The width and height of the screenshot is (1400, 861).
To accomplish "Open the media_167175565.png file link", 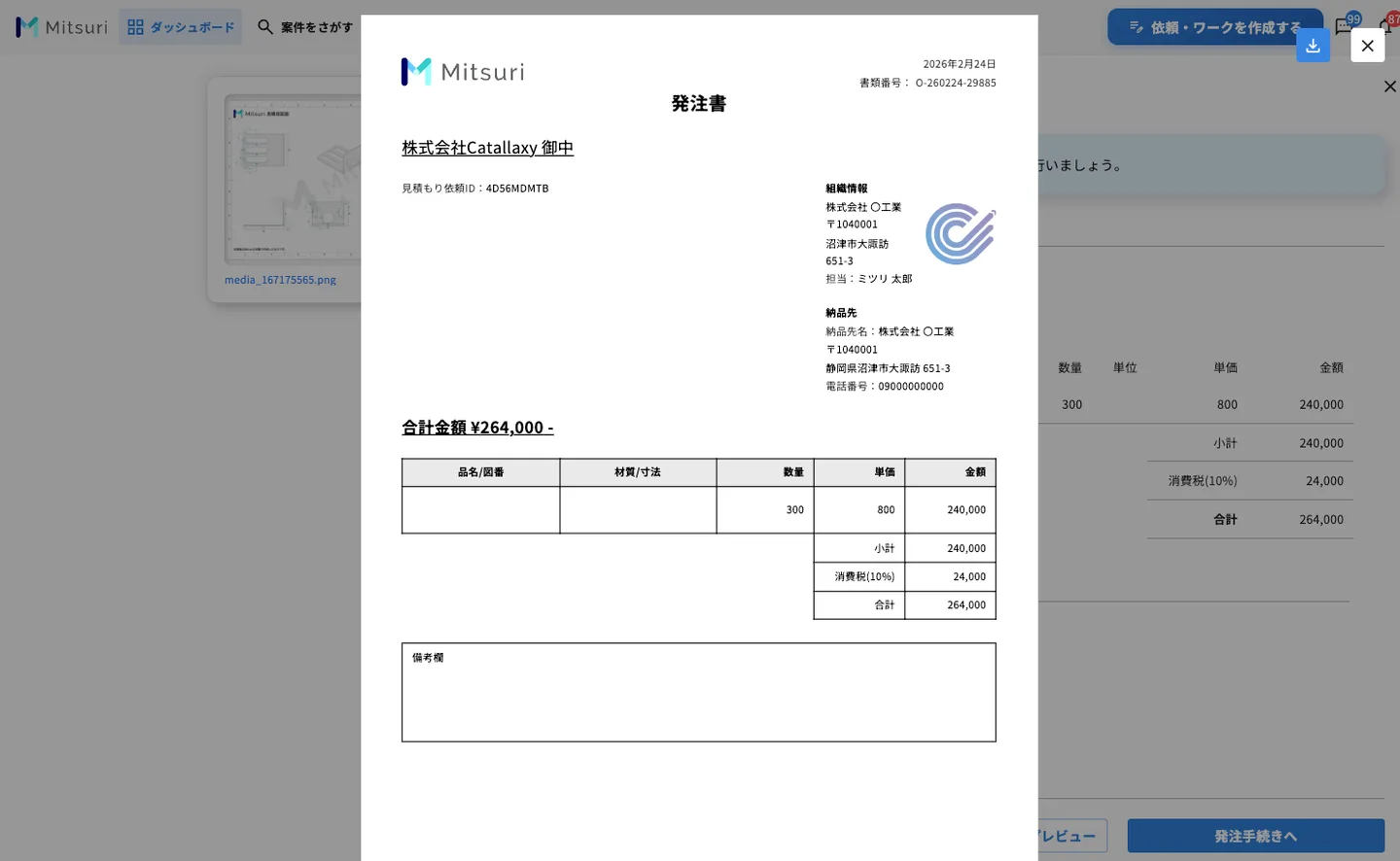I will pyautogui.click(x=280, y=280).
